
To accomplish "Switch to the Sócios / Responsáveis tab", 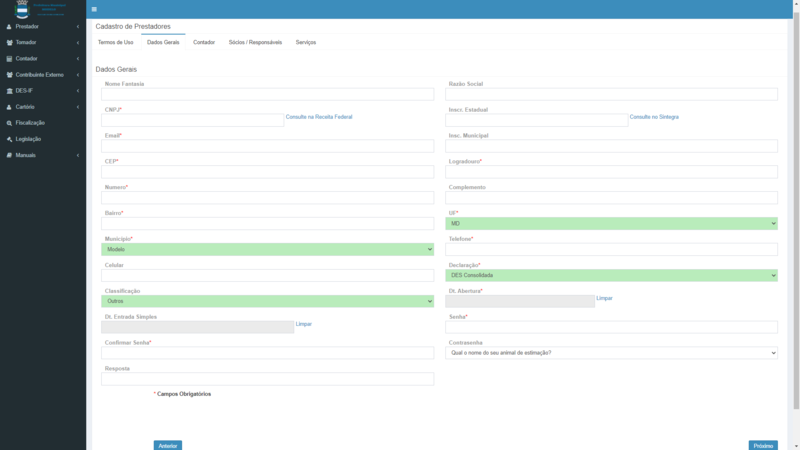I will click(x=255, y=42).
